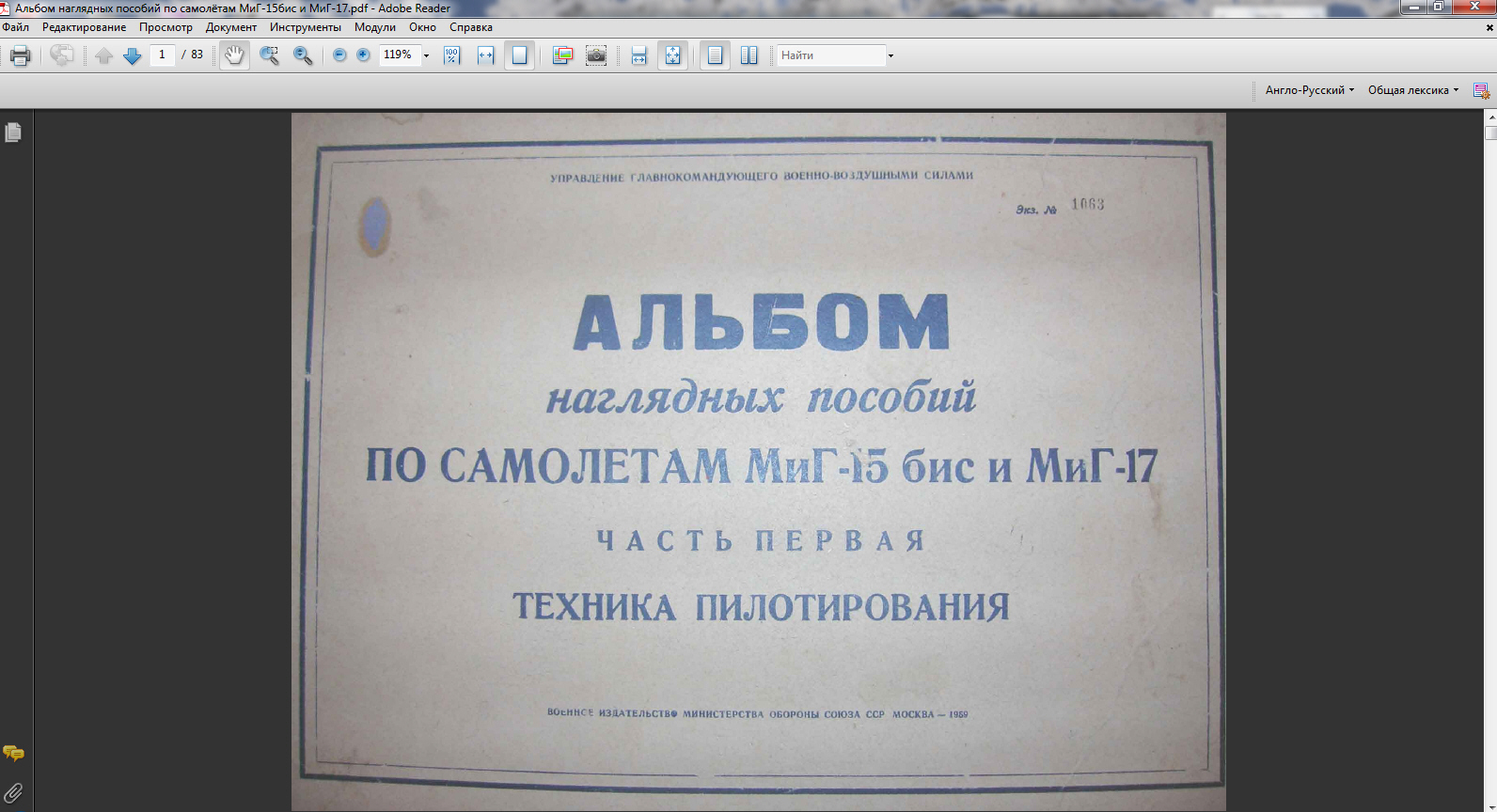Click the total page count 83

[197, 55]
